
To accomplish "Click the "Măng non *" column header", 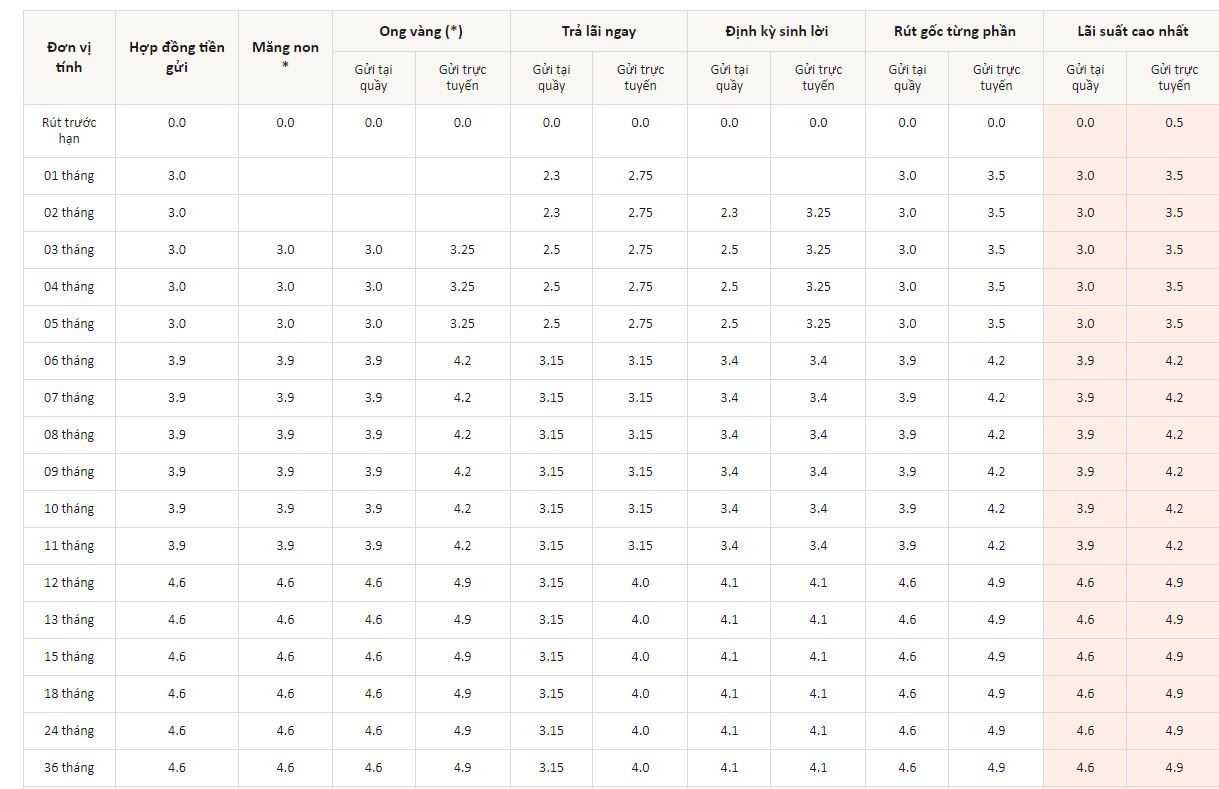I will point(285,58).
